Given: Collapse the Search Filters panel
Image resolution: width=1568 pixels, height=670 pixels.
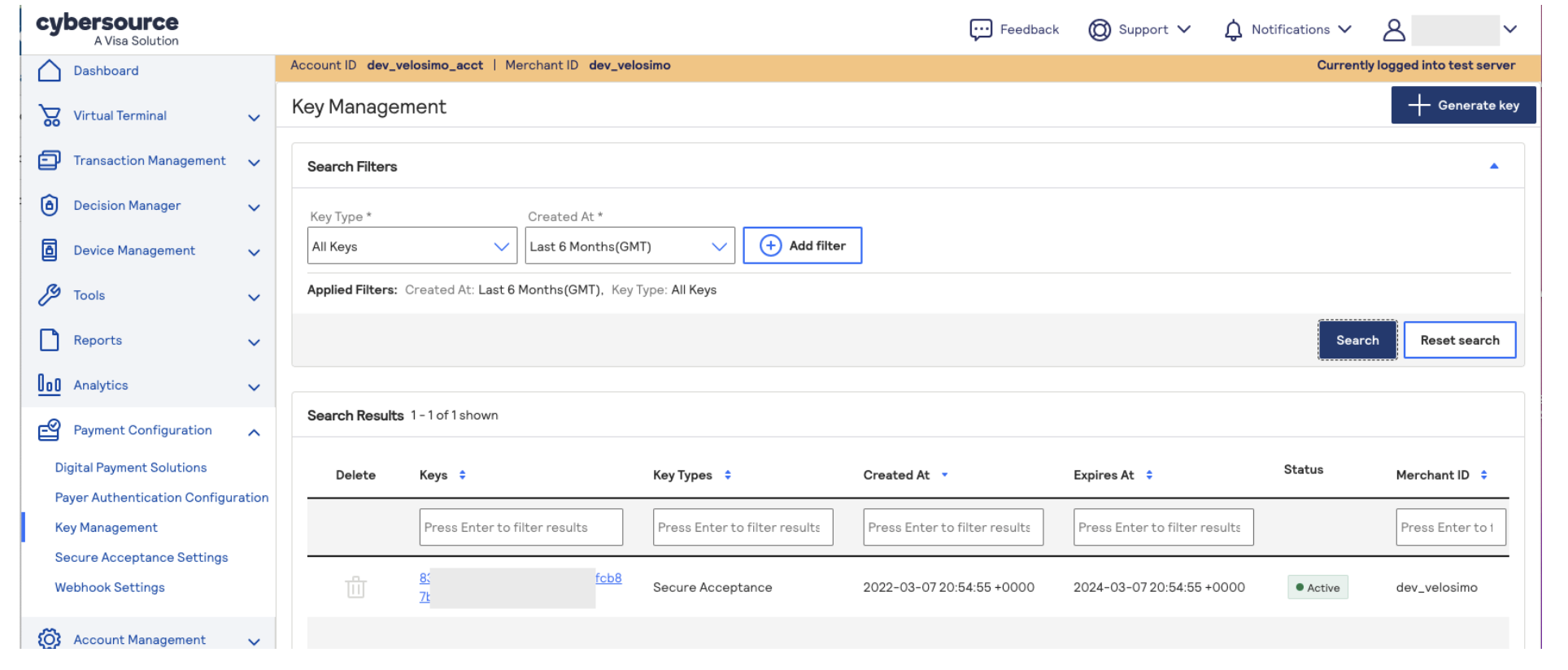Looking at the screenshot, I should 1494,166.
